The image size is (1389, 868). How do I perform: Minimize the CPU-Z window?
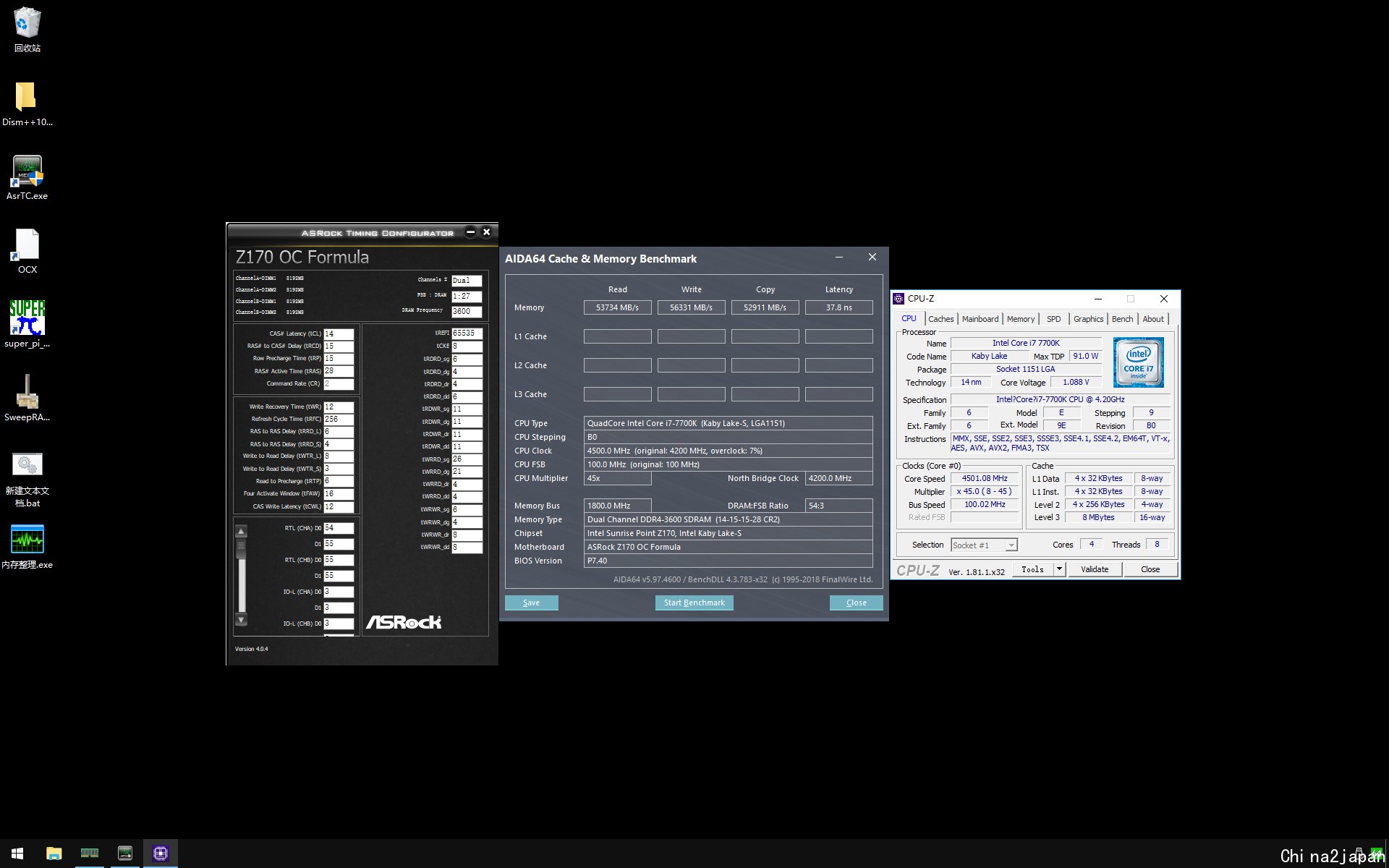tap(1097, 299)
